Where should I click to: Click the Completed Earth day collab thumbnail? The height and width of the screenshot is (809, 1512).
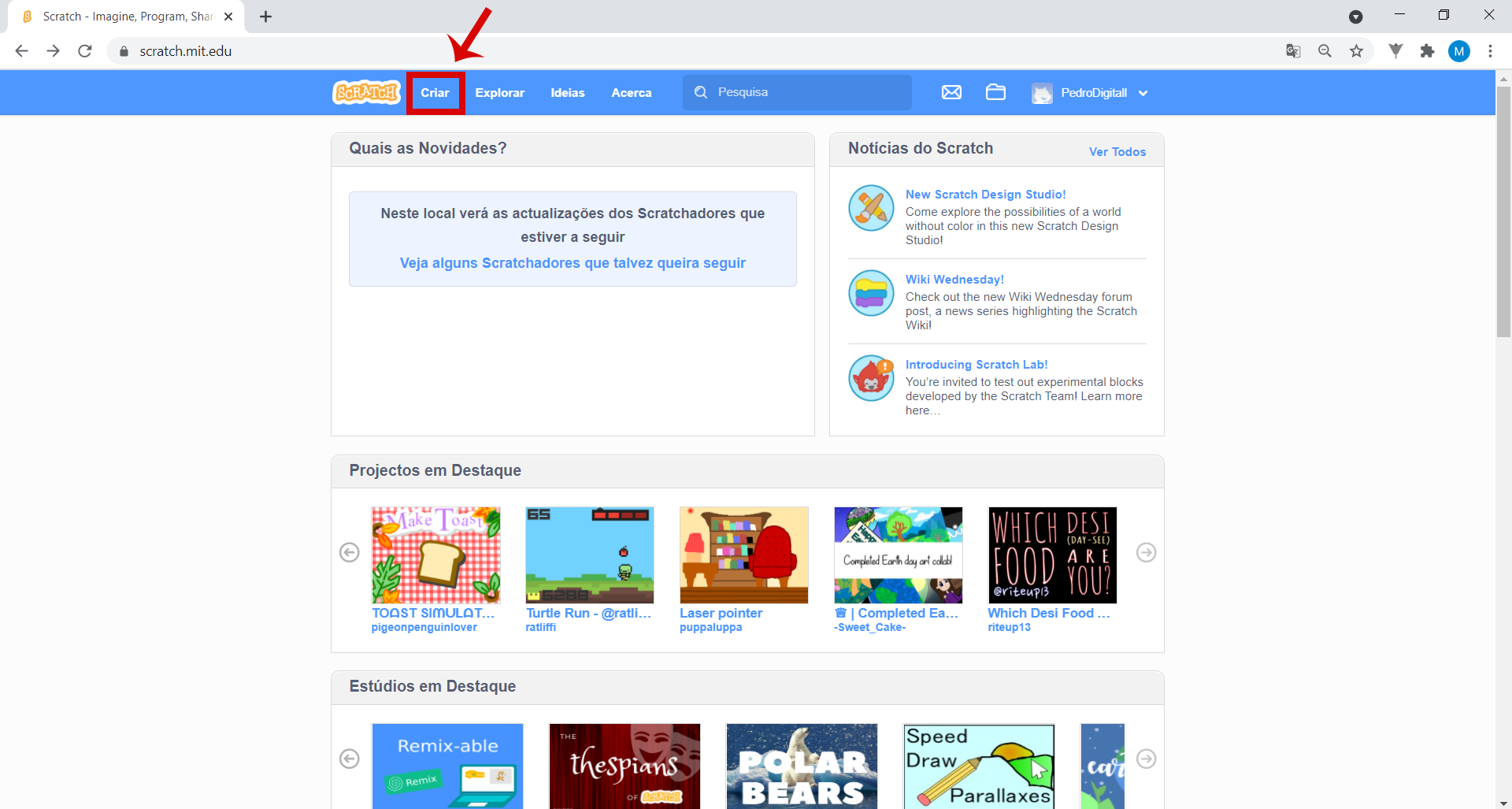(898, 555)
